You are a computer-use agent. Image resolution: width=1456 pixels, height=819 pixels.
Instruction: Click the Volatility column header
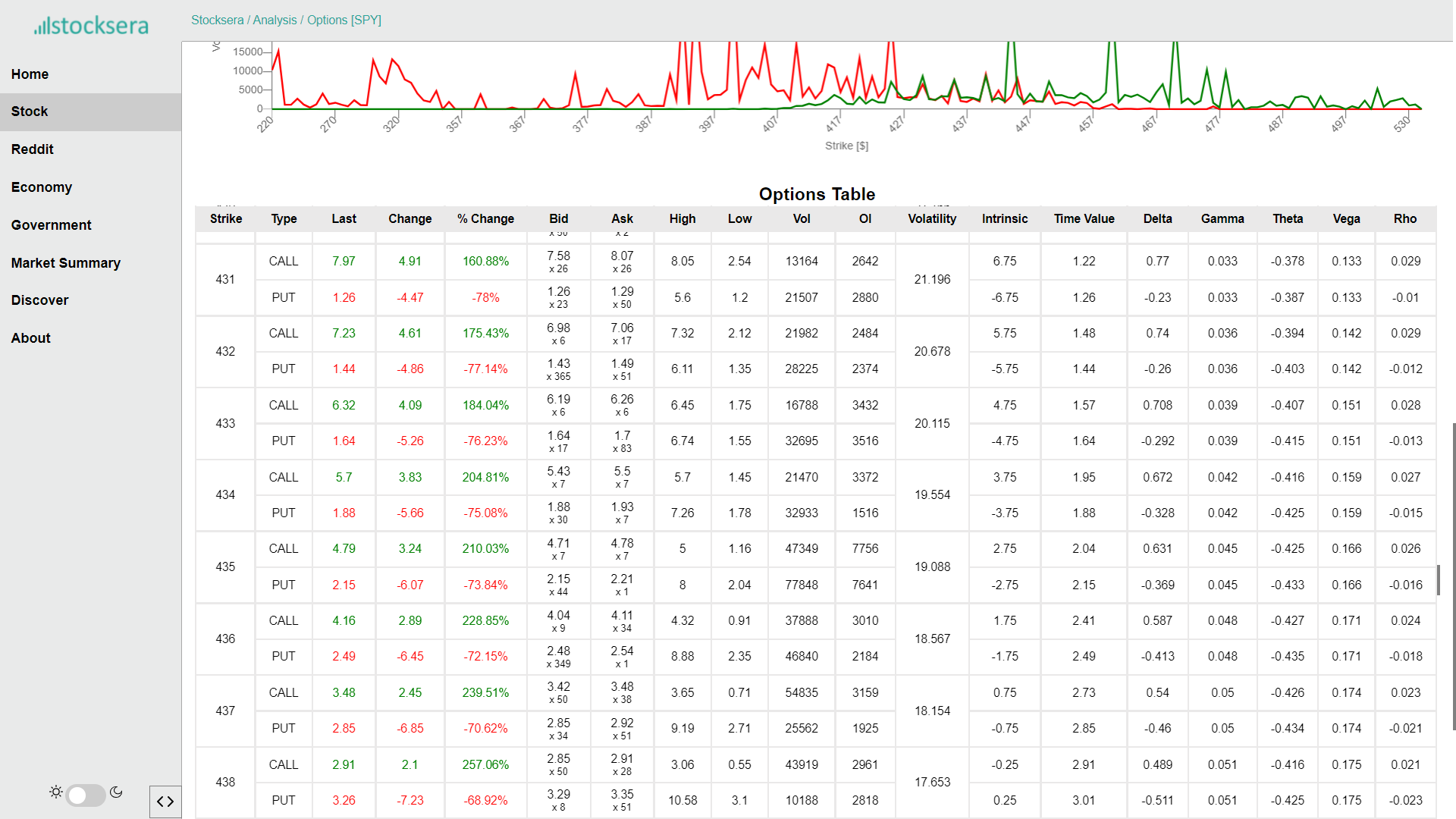932,219
